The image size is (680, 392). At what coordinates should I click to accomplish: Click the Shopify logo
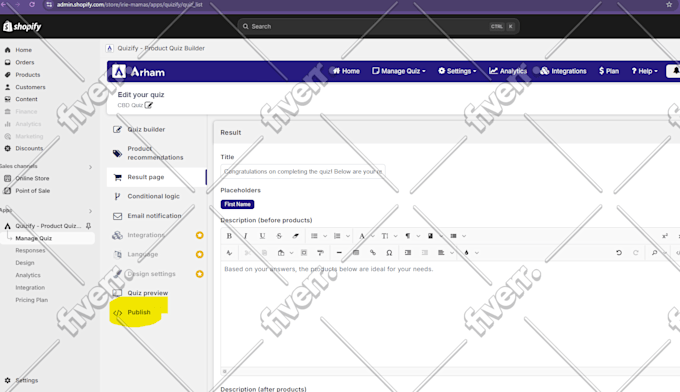[22, 26]
